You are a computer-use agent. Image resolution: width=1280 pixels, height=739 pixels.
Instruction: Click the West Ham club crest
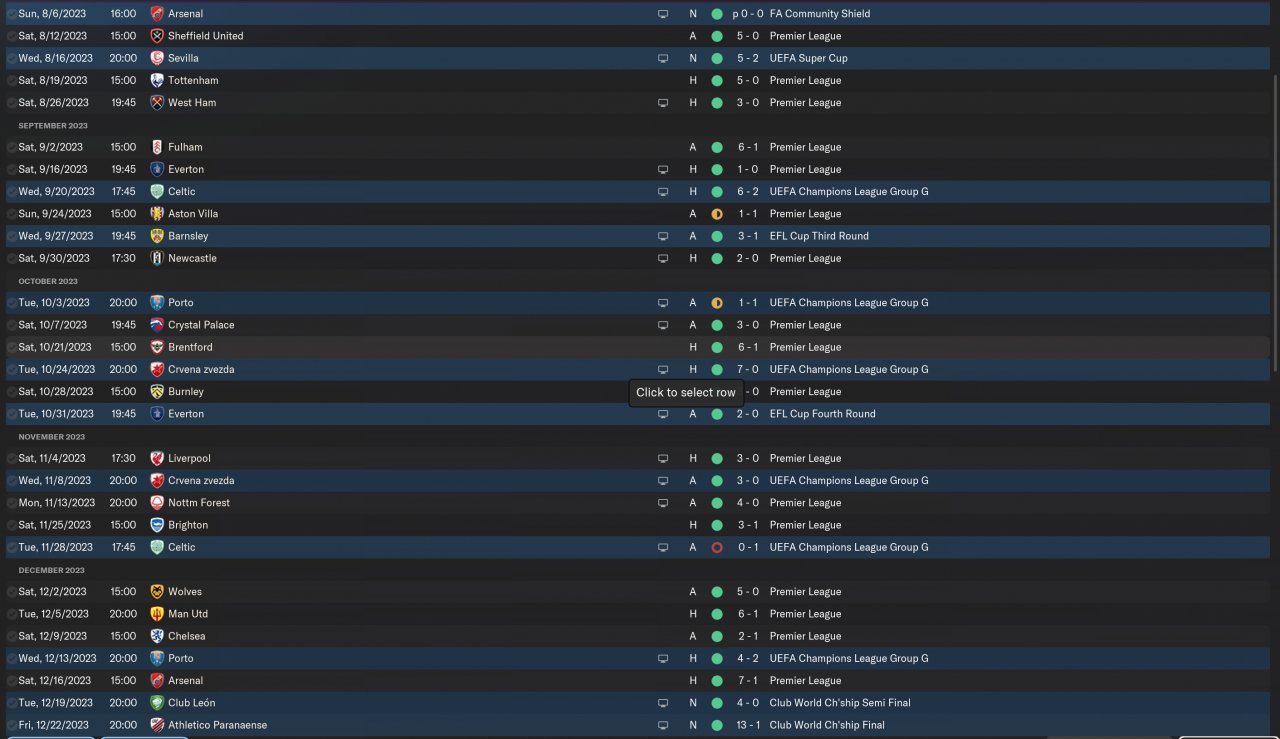157,103
